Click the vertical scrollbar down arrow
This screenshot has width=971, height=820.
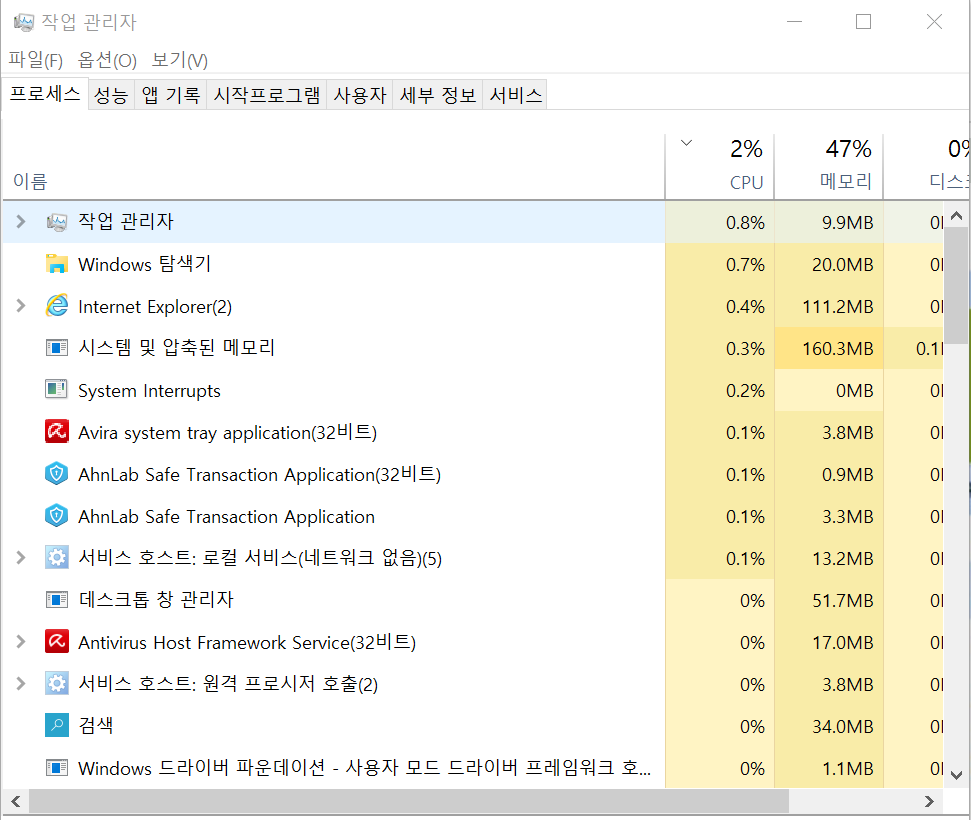pyautogui.click(x=957, y=773)
